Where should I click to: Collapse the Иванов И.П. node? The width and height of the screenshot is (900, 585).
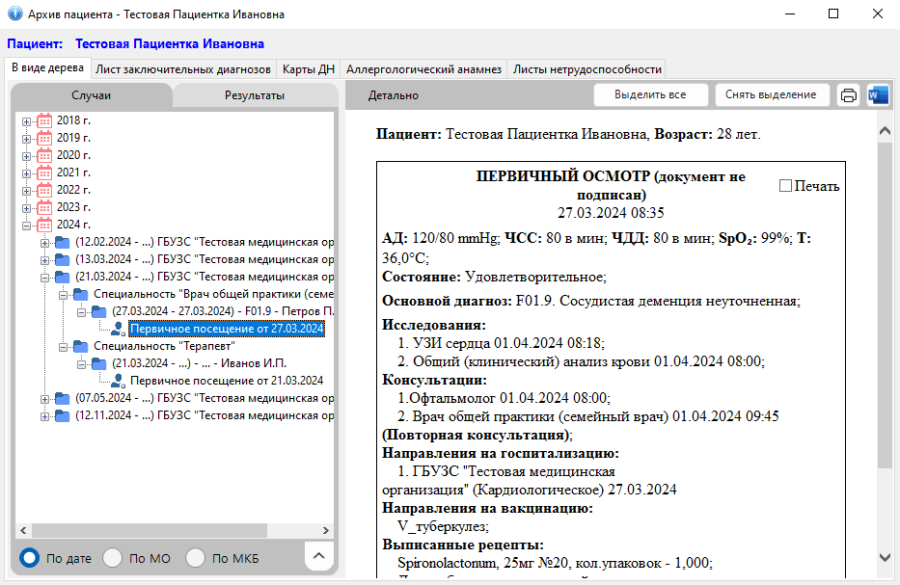pos(82,364)
